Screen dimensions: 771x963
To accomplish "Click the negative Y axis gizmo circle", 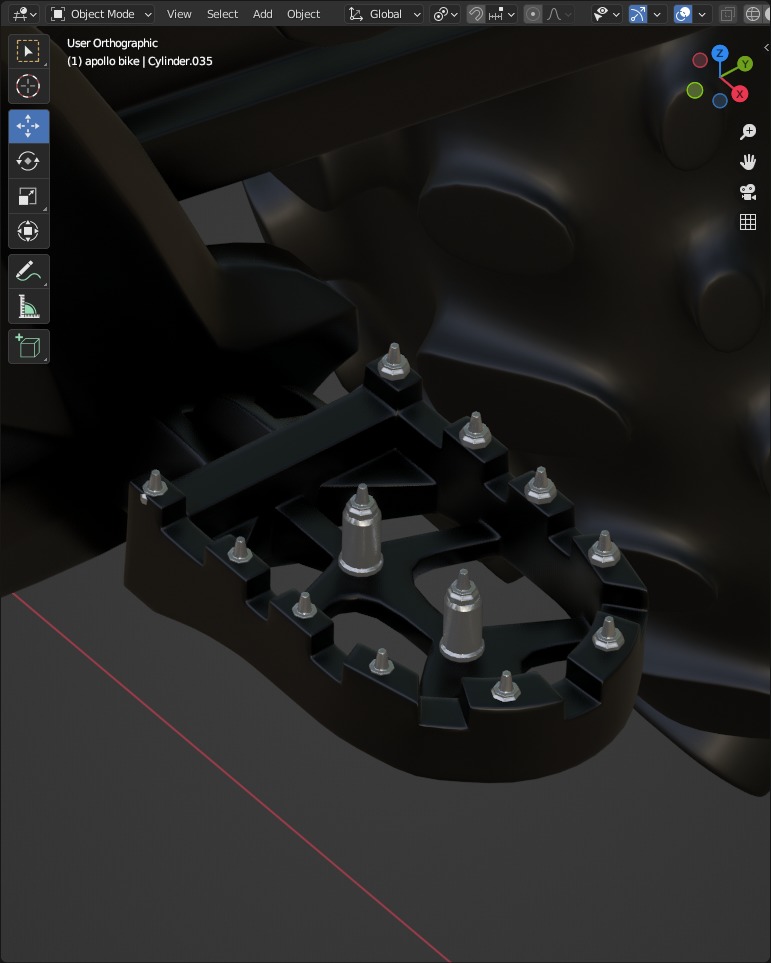I will pyautogui.click(x=695, y=90).
